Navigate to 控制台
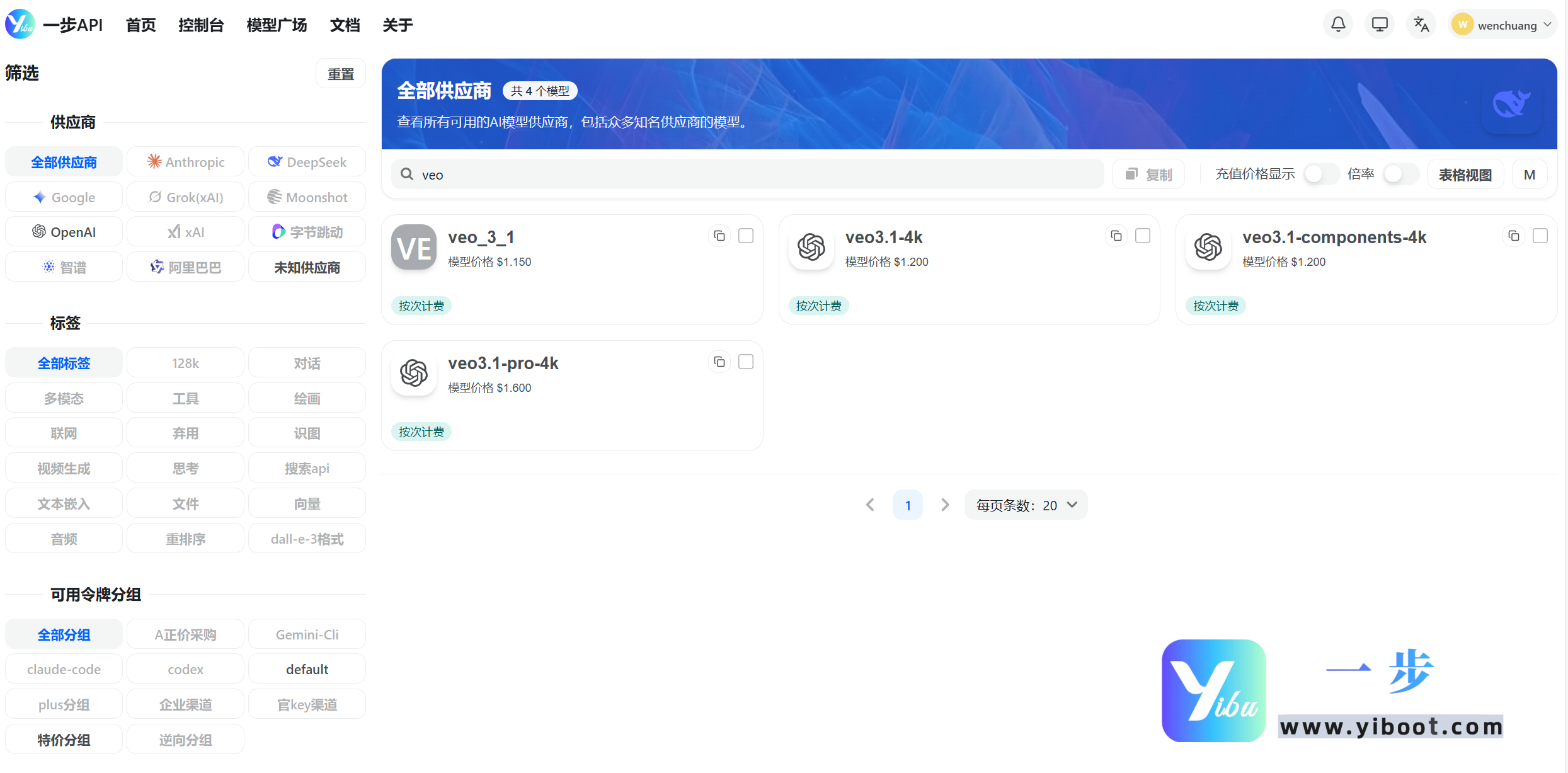 point(201,25)
